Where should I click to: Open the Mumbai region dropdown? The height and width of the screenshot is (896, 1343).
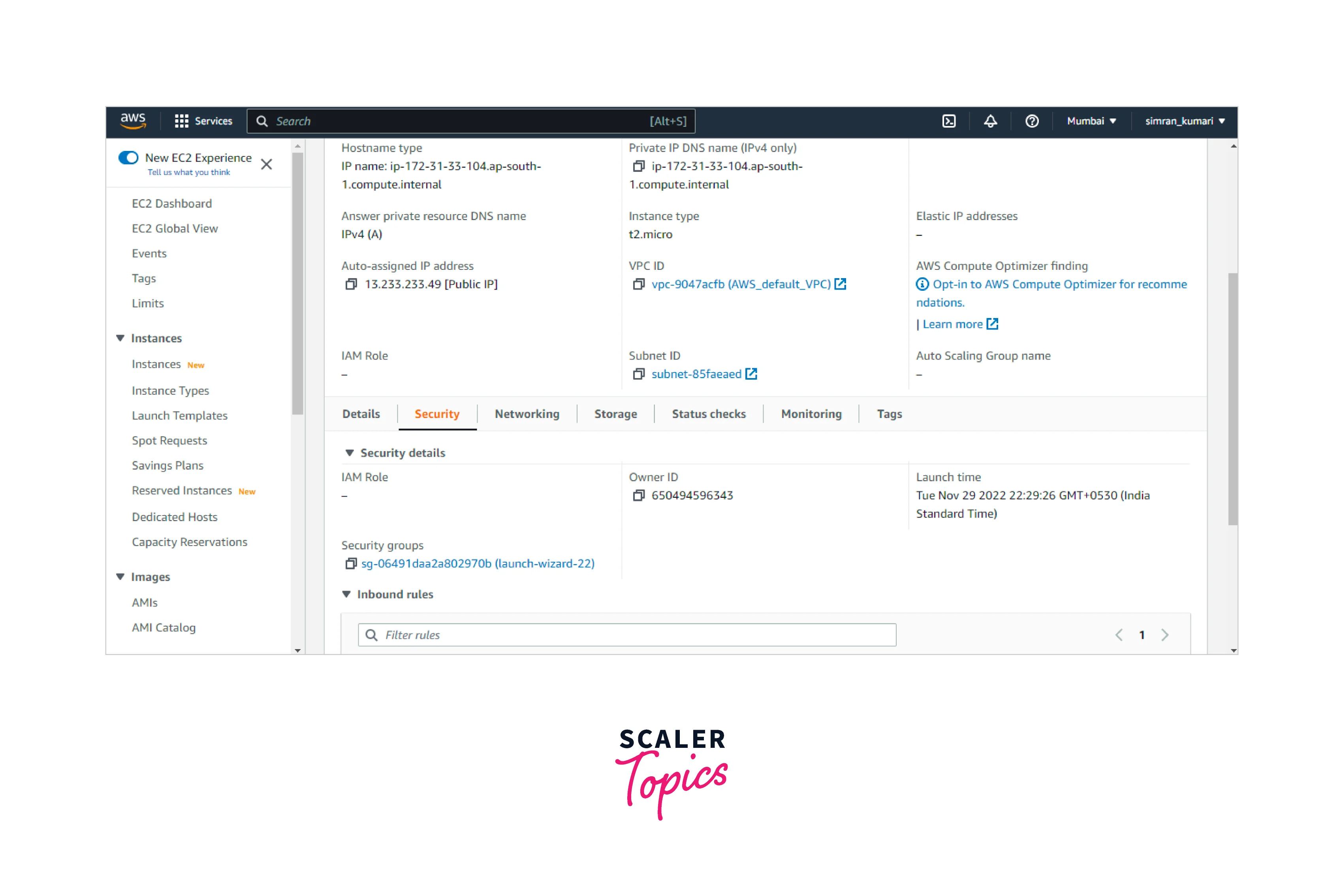pos(1091,120)
